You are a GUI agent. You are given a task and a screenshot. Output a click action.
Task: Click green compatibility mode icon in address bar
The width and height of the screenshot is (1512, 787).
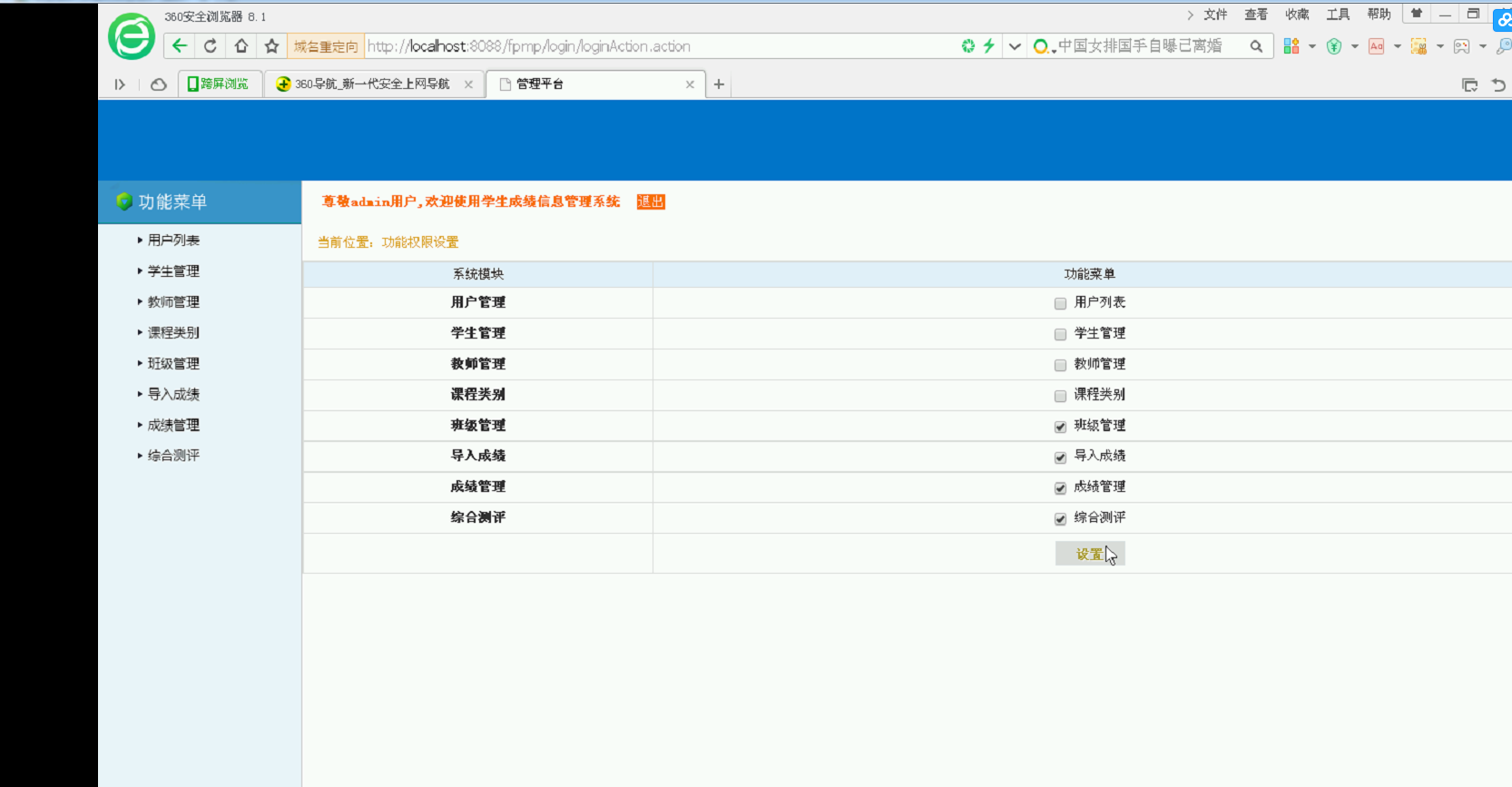click(x=968, y=45)
